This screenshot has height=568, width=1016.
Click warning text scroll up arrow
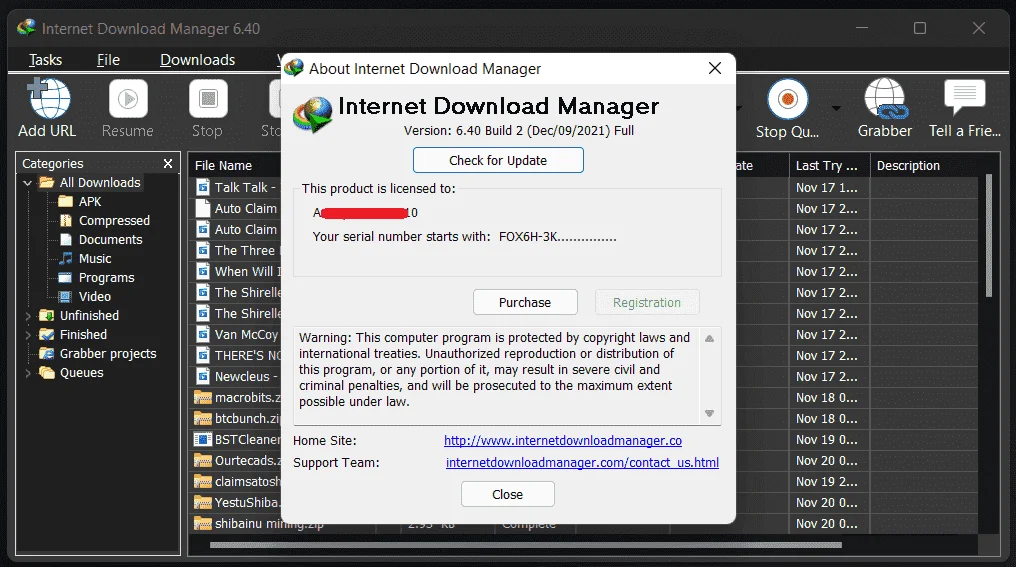(710, 339)
